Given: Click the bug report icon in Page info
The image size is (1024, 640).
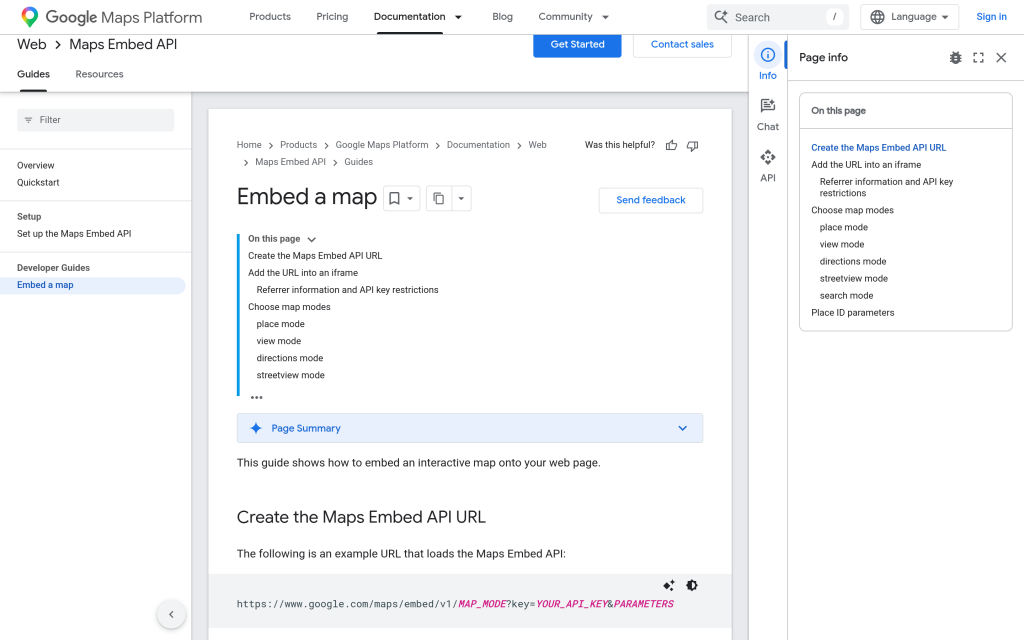Looking at the screenshot, I should coord(955,57).
